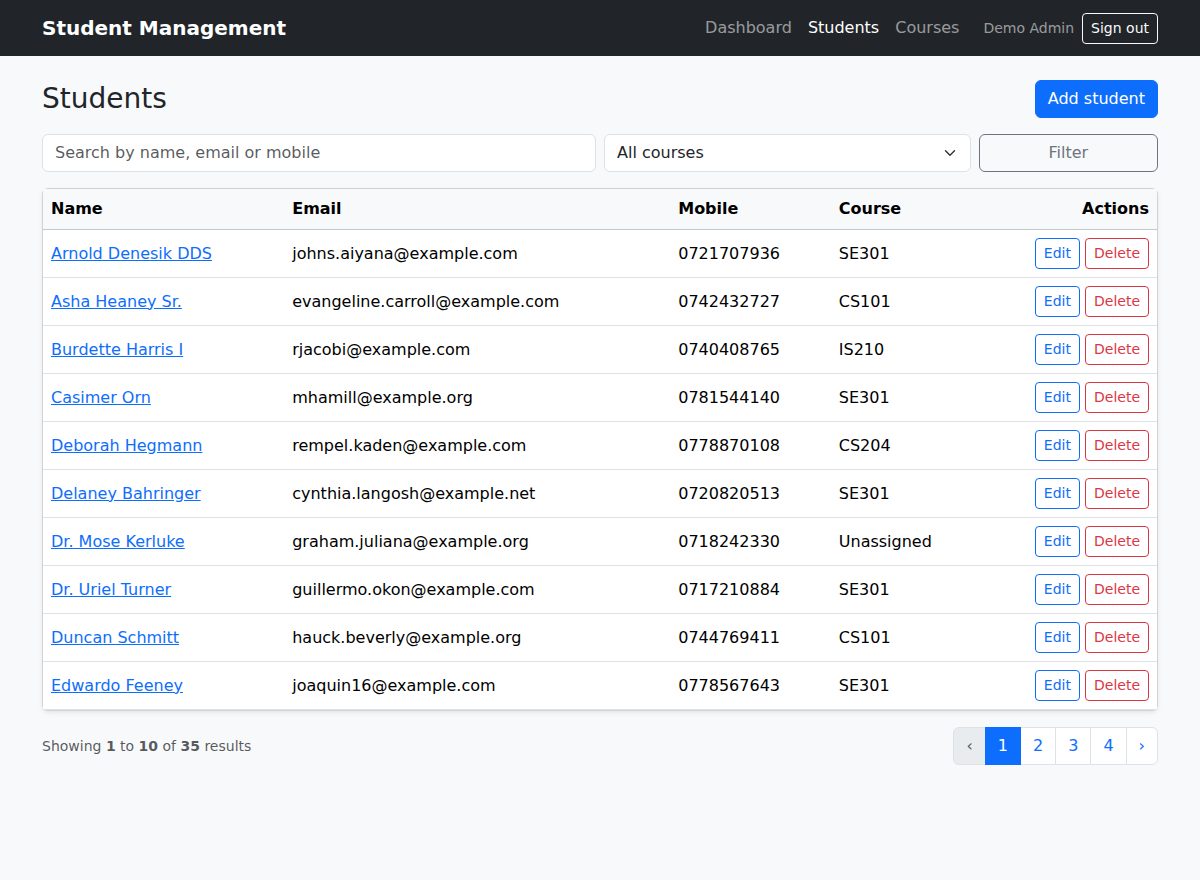Open the Courses nav item

tap(927, 28)
